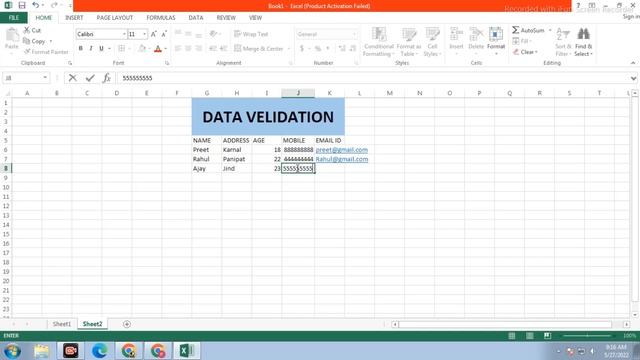Select the column J header
The height and width of the screenshot is (360, 640).
tap(298, 93)
